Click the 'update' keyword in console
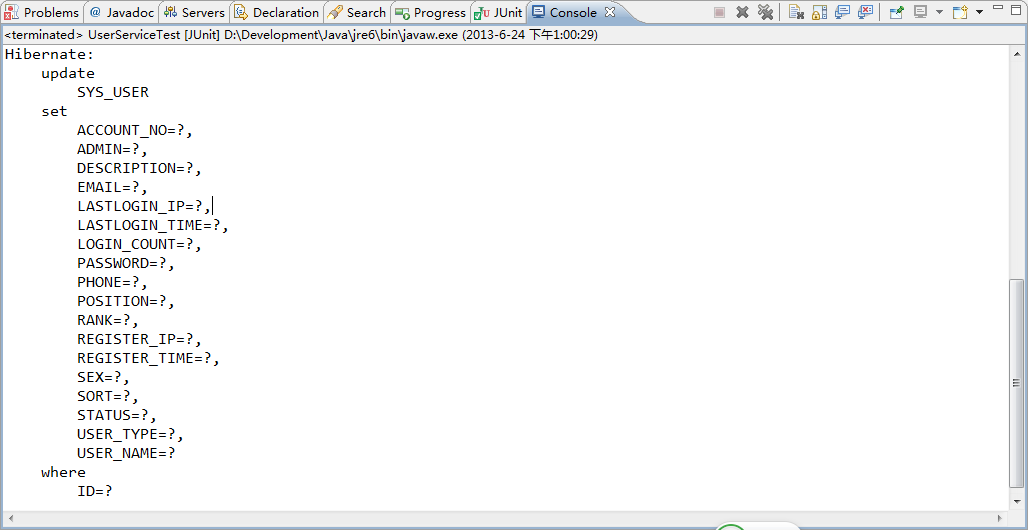The height and width of the screenshot is (530, 1028). point(68,73)
